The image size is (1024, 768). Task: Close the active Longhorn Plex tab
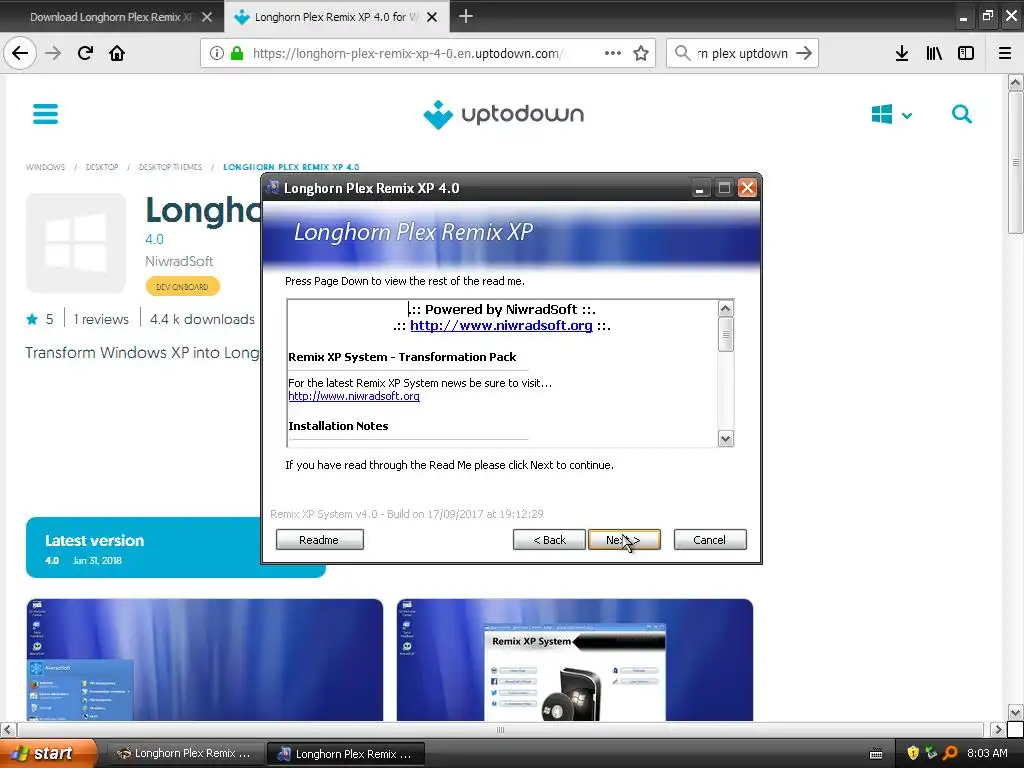432,17
